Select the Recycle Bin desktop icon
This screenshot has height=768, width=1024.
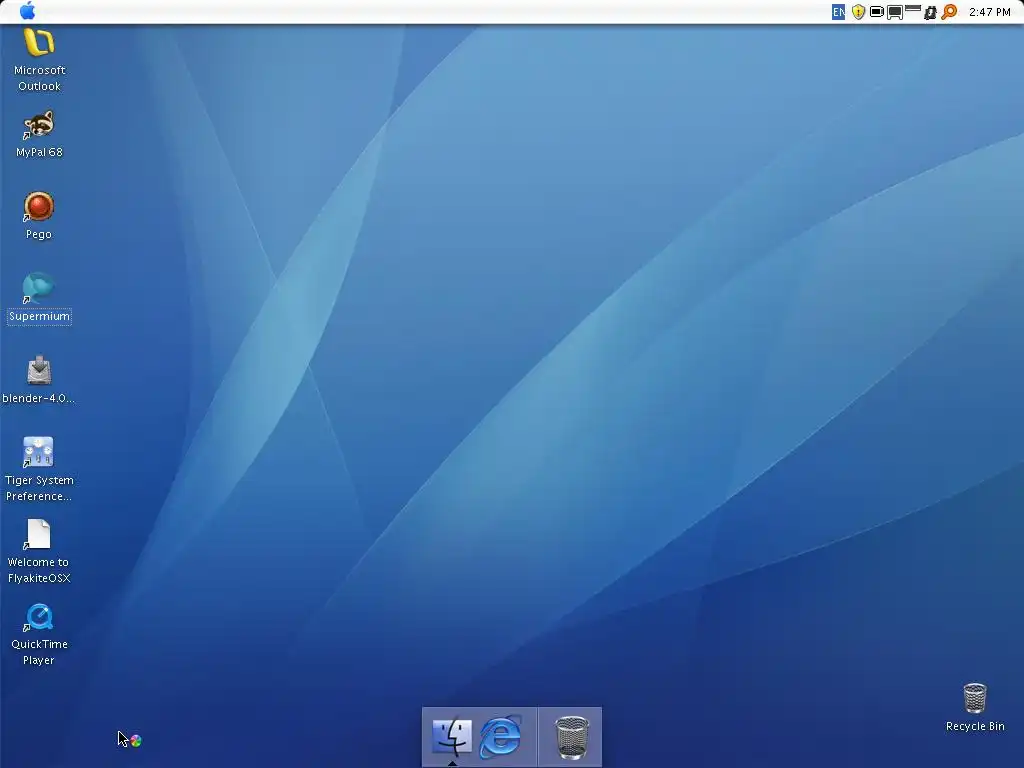click(x=975, y=698)
